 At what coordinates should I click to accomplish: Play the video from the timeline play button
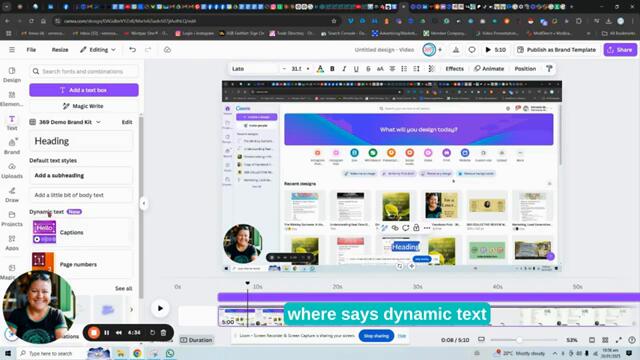click(160, 309)
